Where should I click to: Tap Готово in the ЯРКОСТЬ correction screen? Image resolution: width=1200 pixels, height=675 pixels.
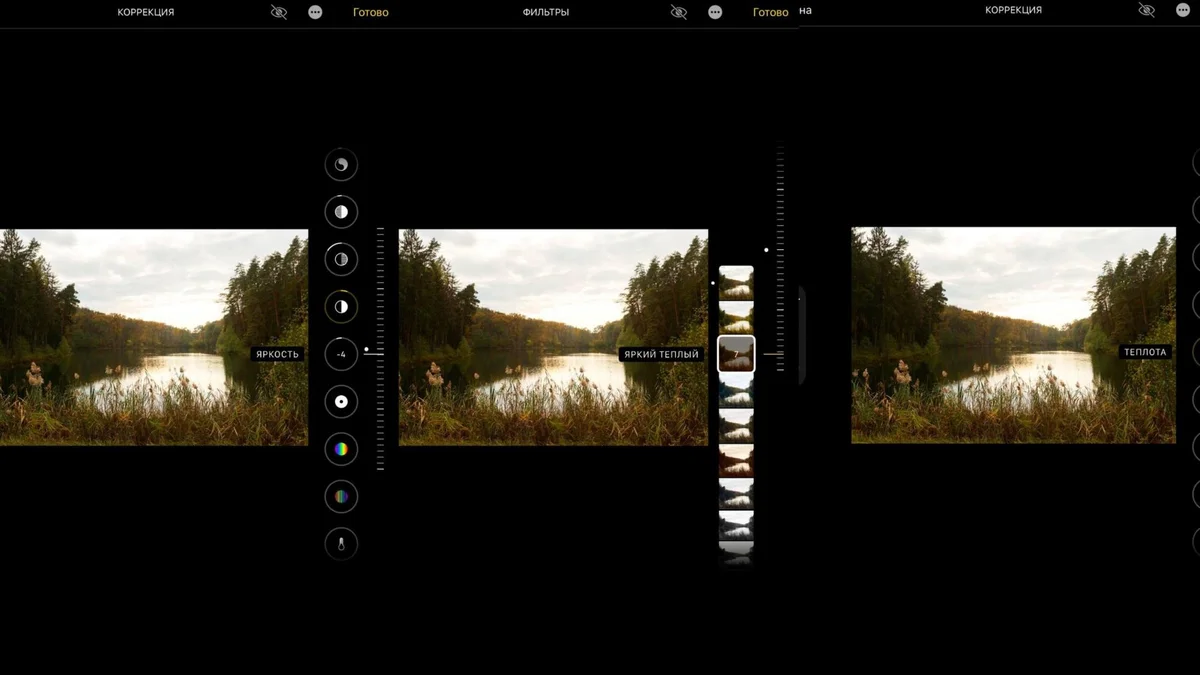(371, 12)
